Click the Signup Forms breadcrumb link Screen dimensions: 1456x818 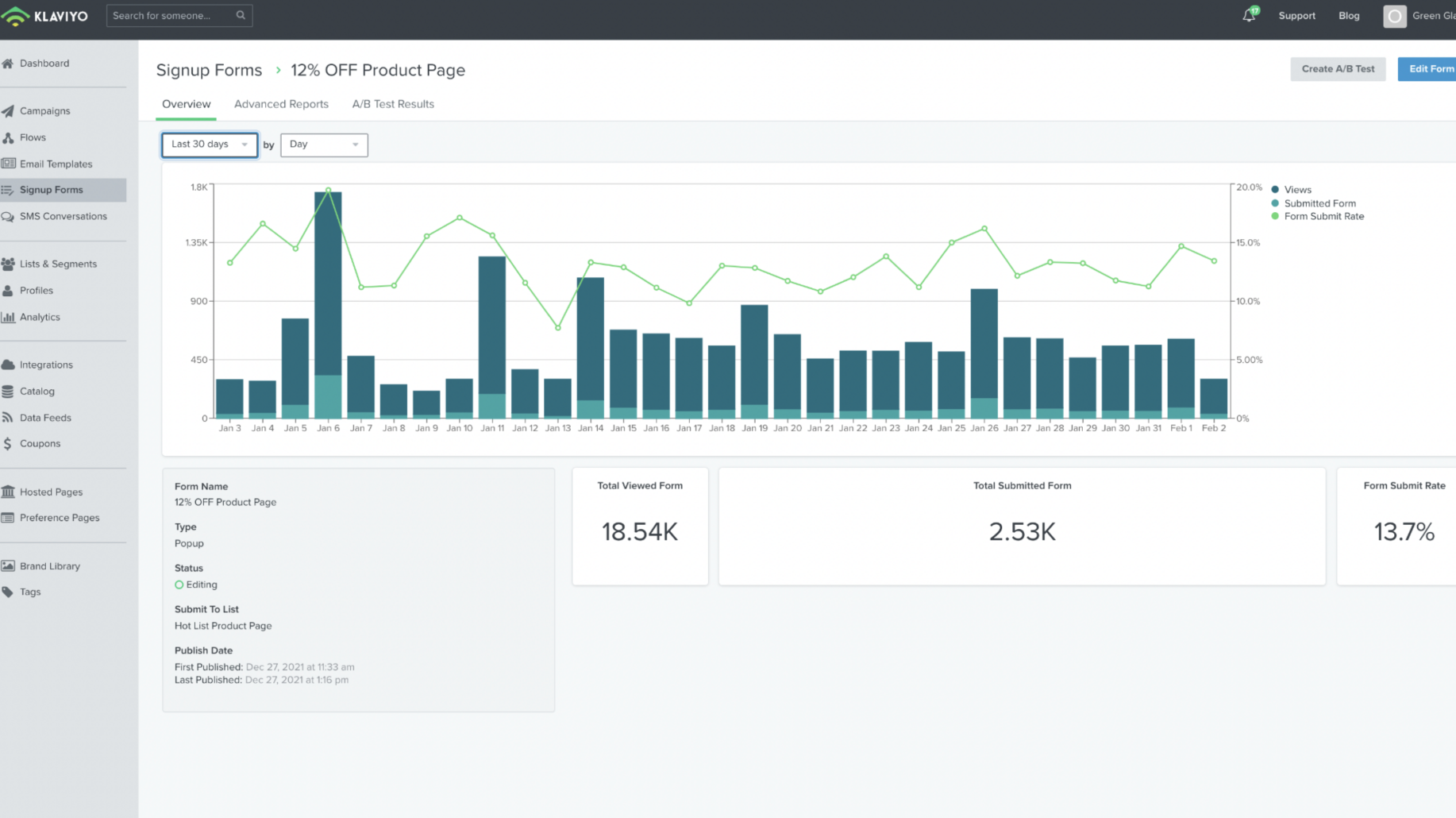click(209, 70)
